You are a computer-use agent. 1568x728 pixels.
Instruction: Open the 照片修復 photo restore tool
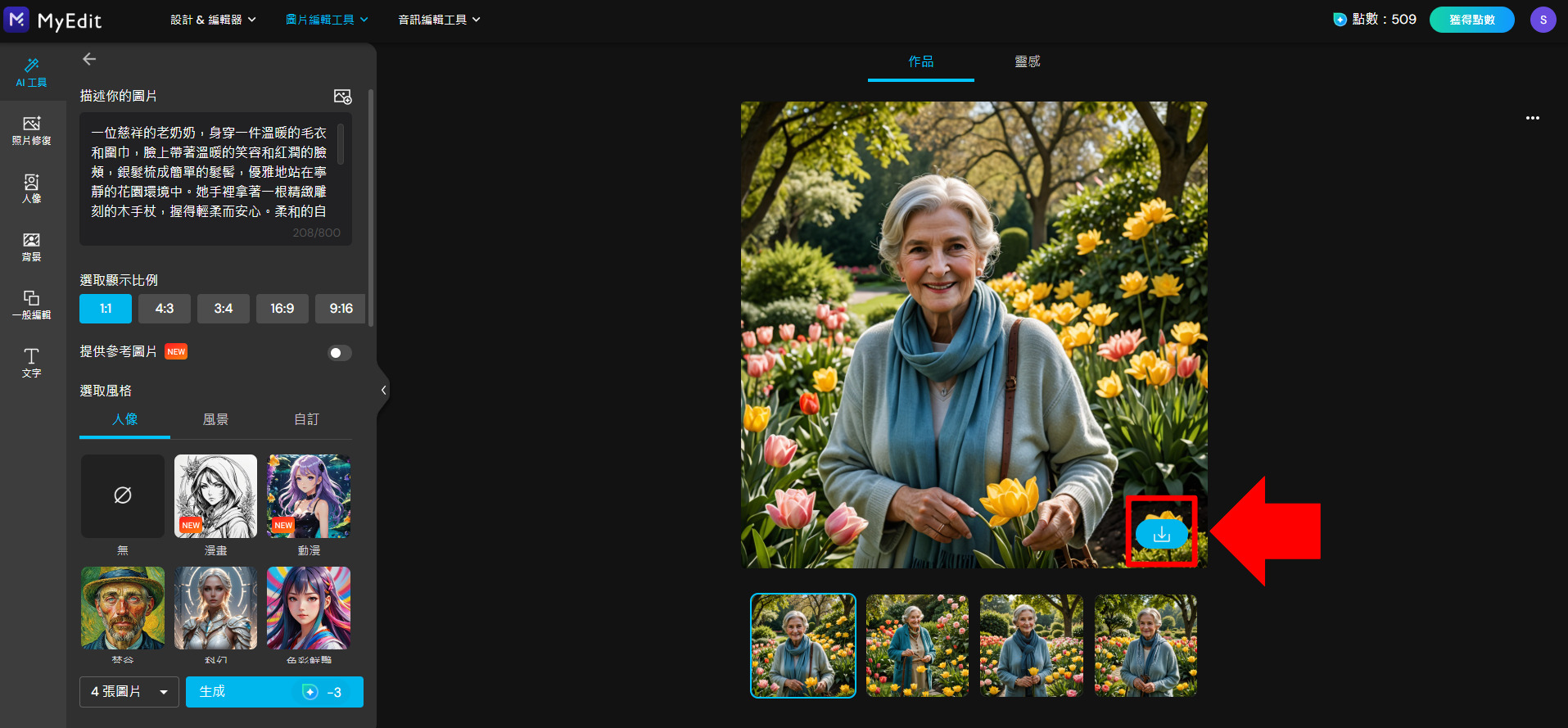(x=32, y=130)
